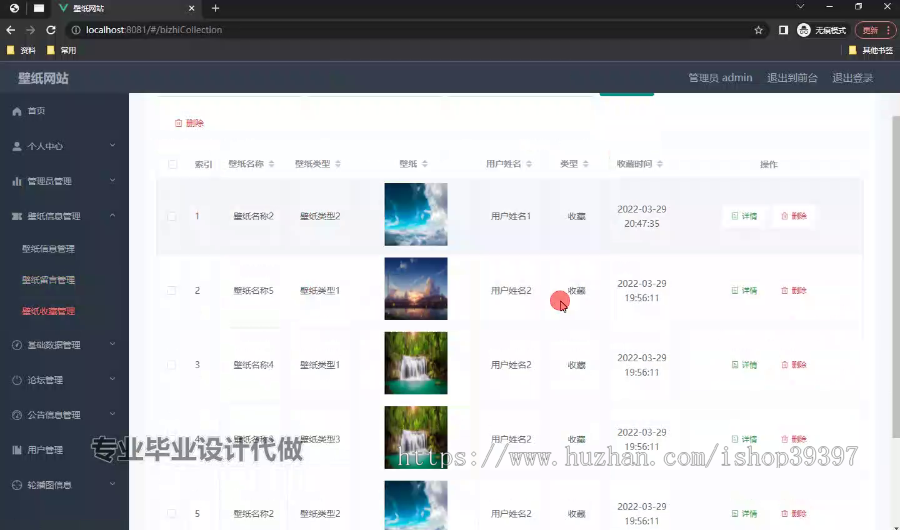Click the 公告信息管理 sidebar icon
900x530 pixels.
click(x=17, y=415)
